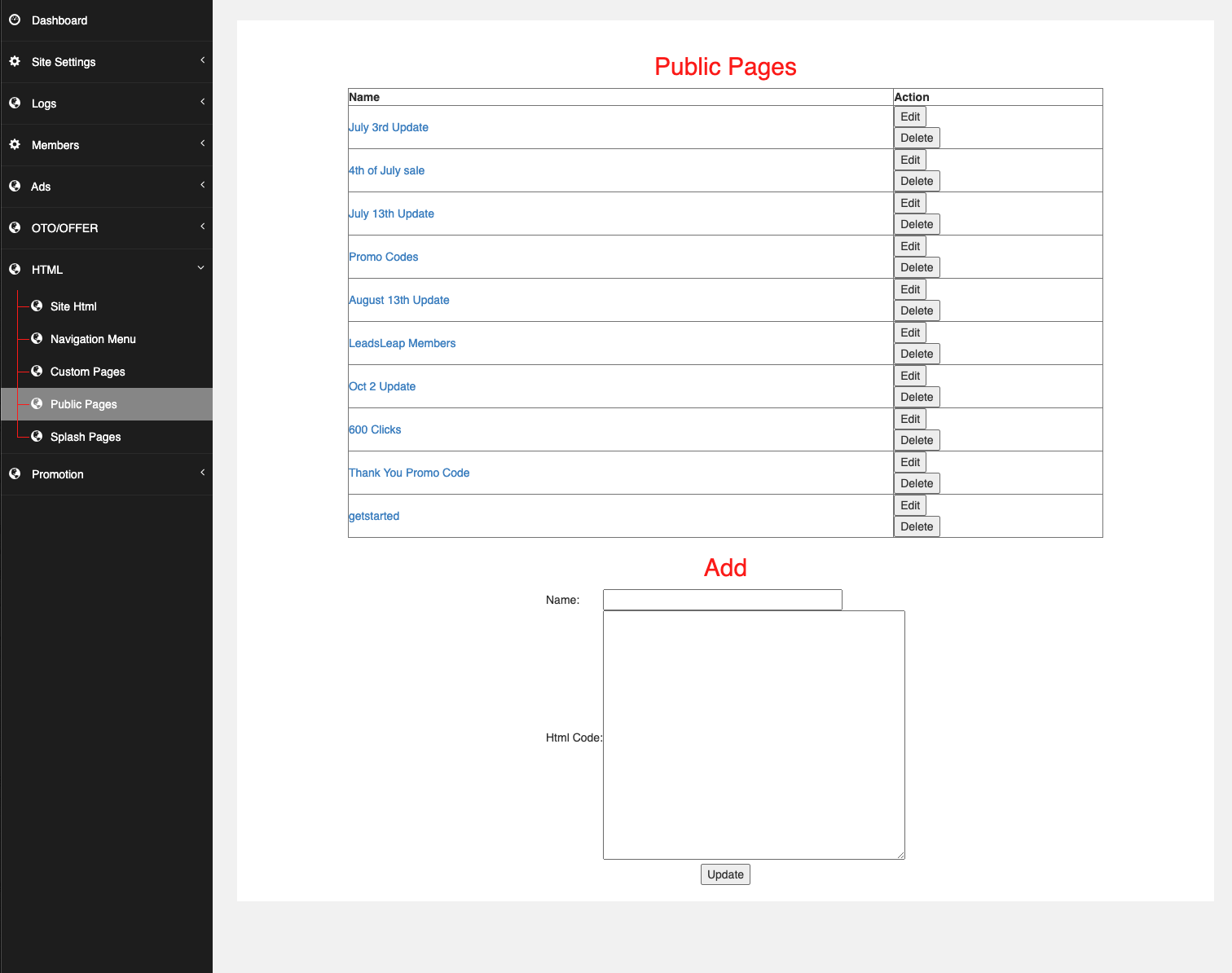
Task: Edit the Promo Codes page
Action: [910, 246]
